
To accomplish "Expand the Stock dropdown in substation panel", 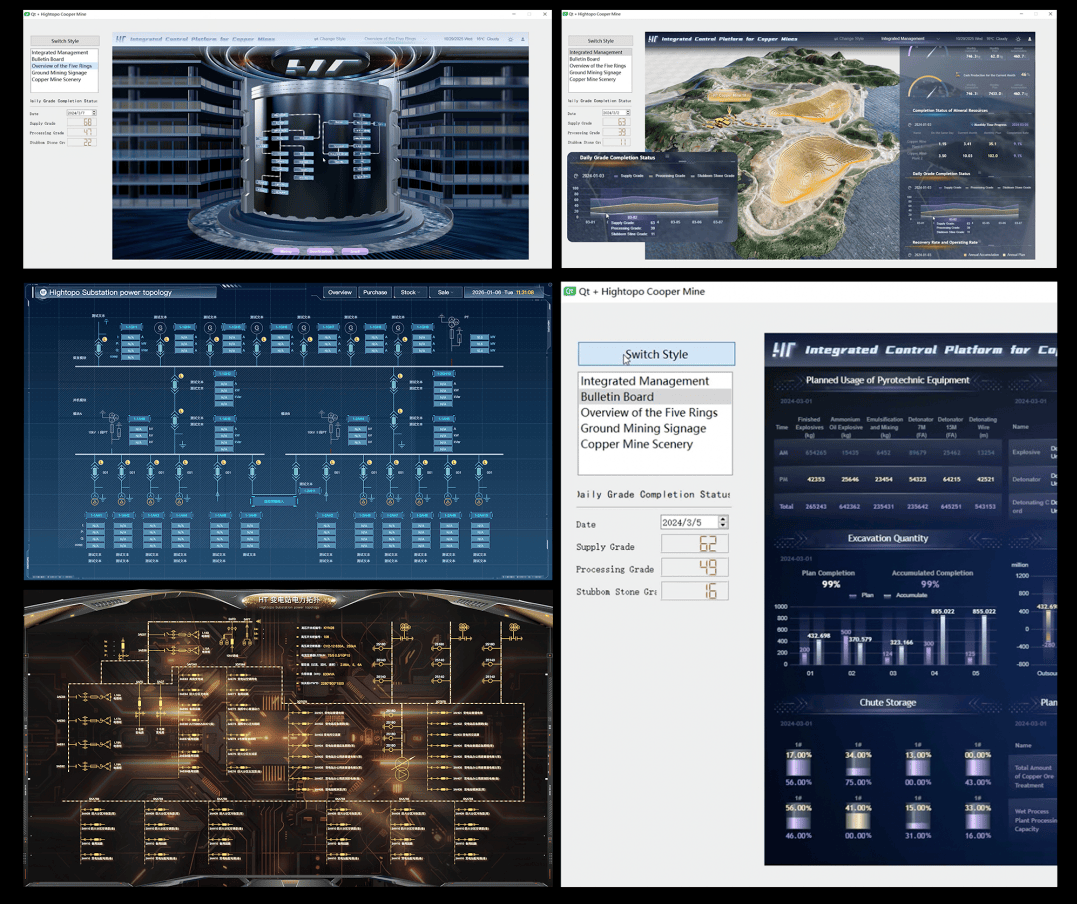I will (x=411, y=293).
